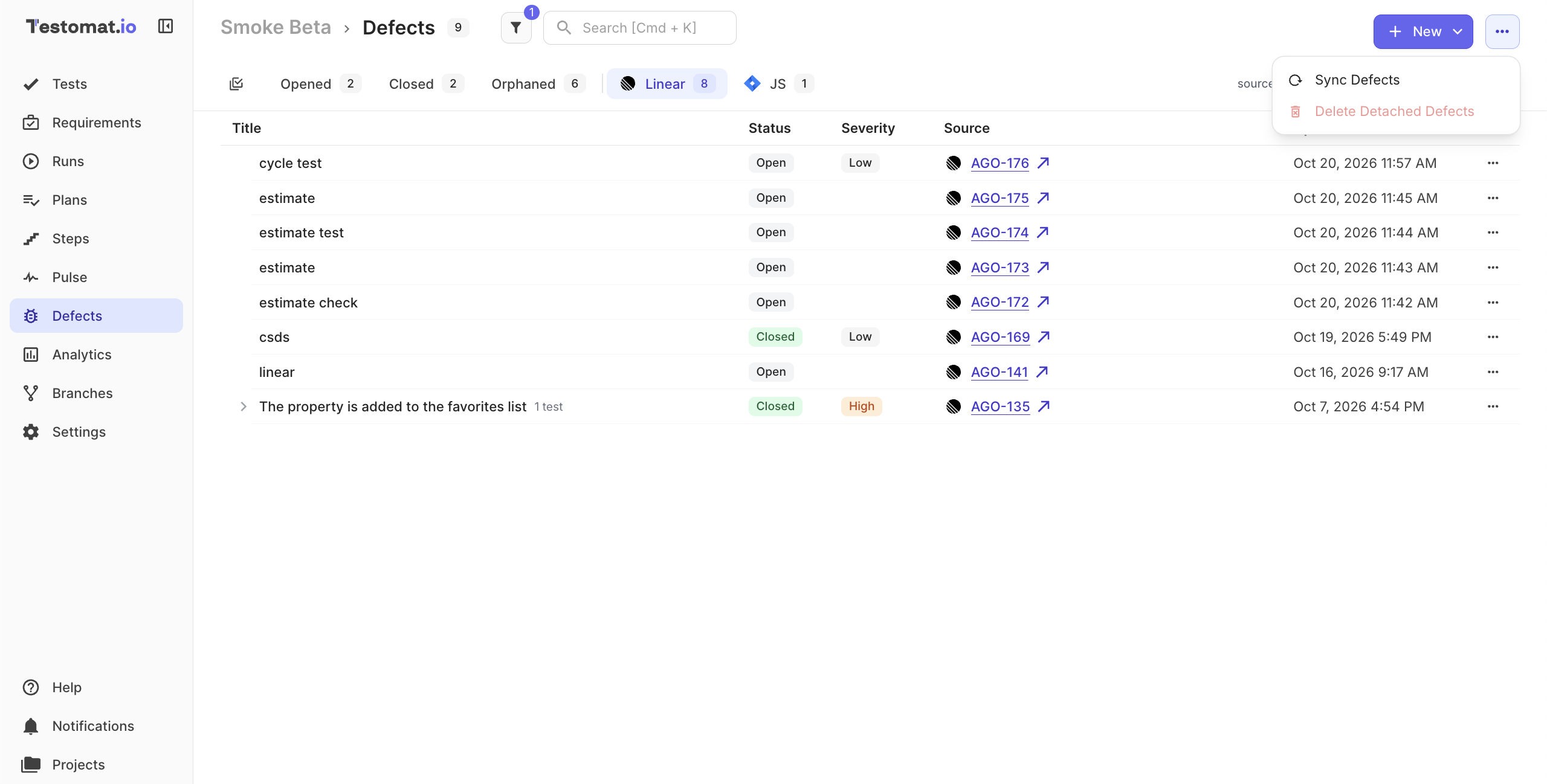Sort by the Title column header
The width and height of the screenshot is (1547, 784).
point(247,128)
